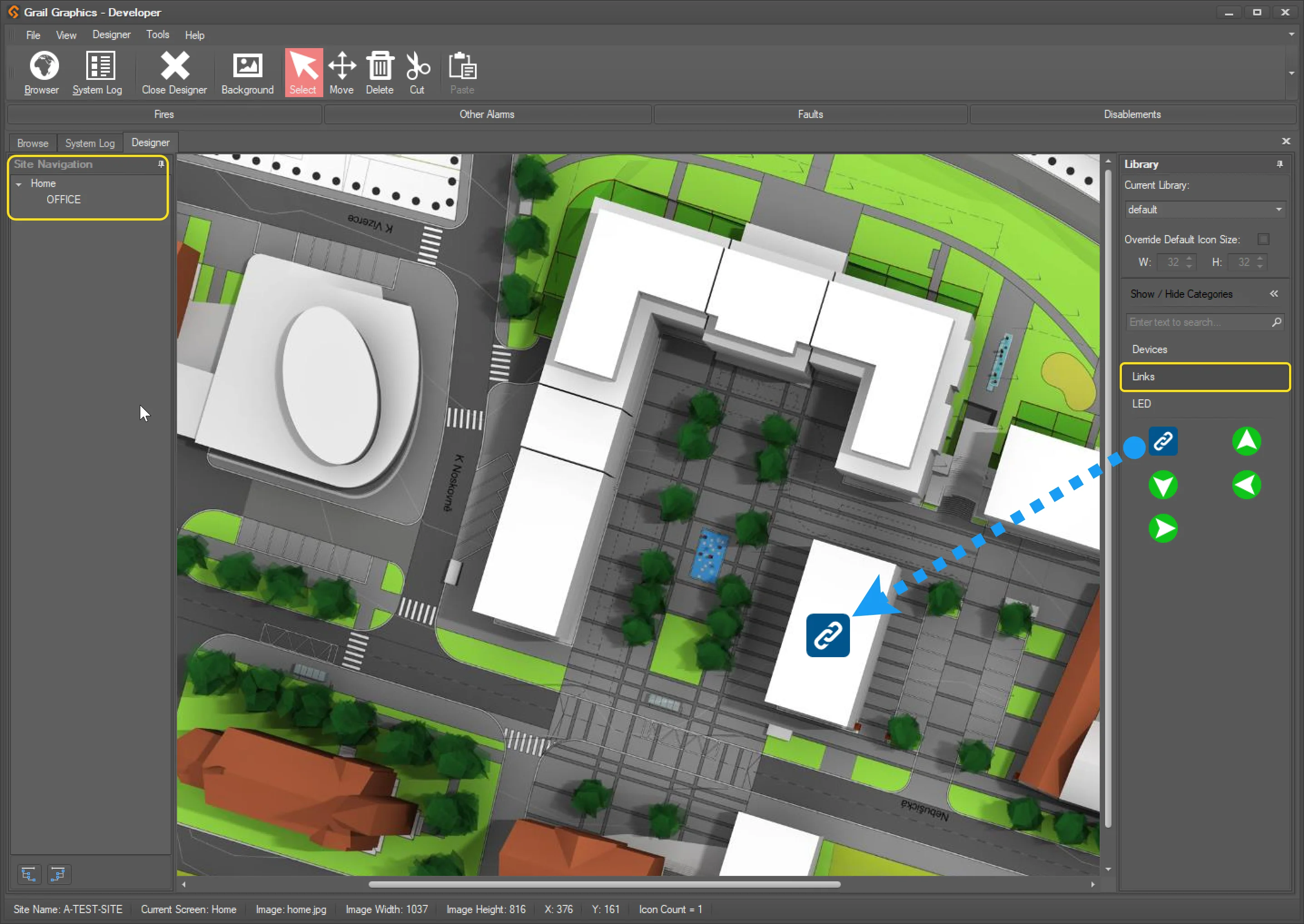Image resolution: width=1304 pixels, height=924 pixels.
Task: Pin the Site Navigation panel
Action: [x=161, y=164]
